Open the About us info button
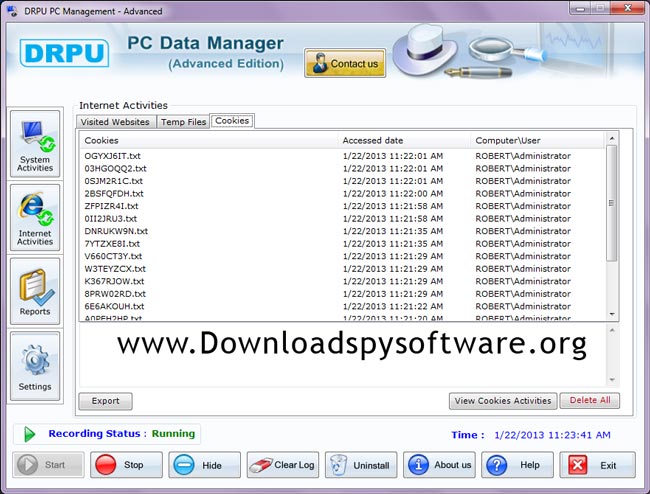Viewport: 650px width, 494px height. [x=439, y=465]
